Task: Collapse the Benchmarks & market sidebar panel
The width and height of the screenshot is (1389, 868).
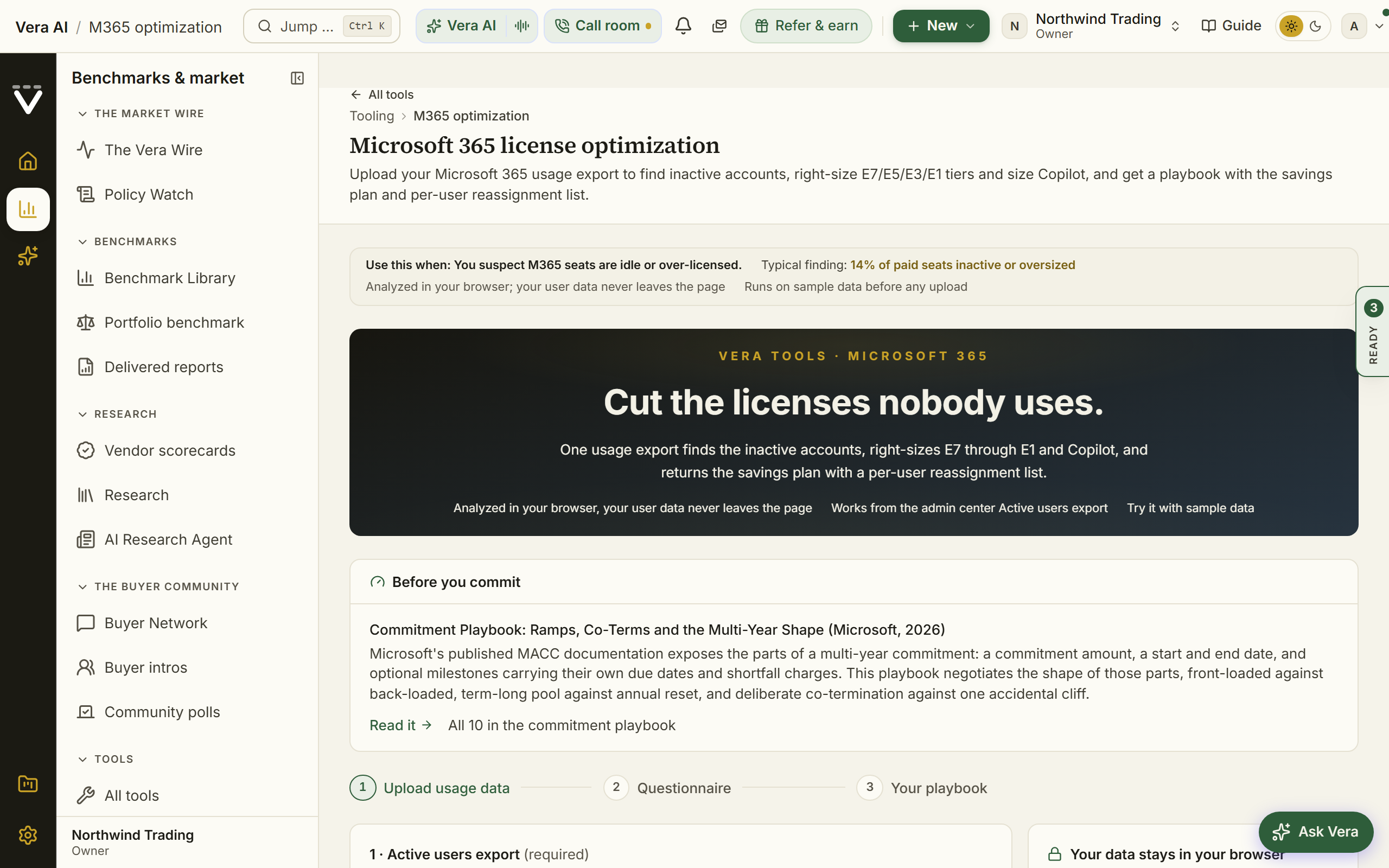Action: click(297, 78)
